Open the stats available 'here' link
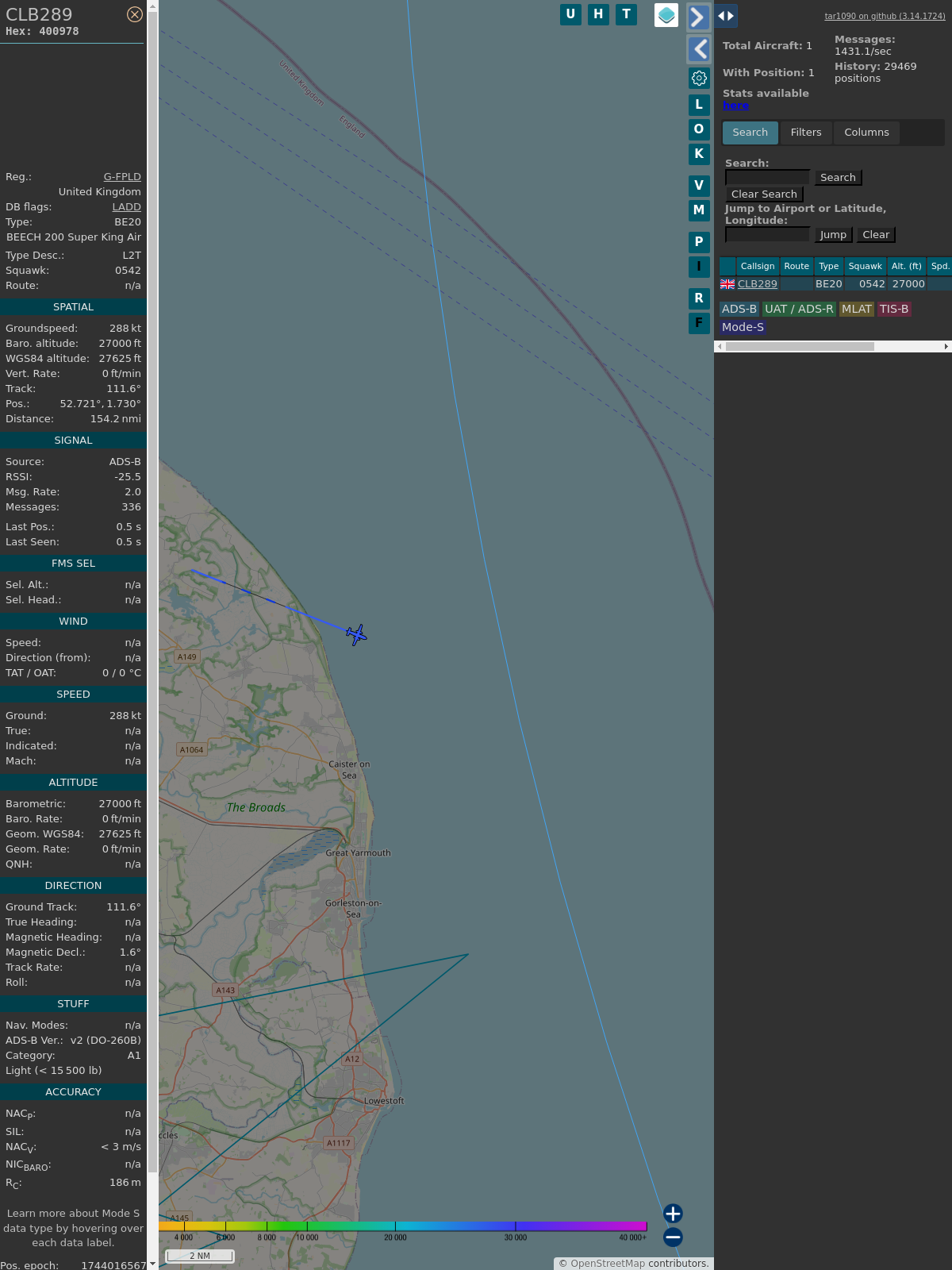 (735, 106)
